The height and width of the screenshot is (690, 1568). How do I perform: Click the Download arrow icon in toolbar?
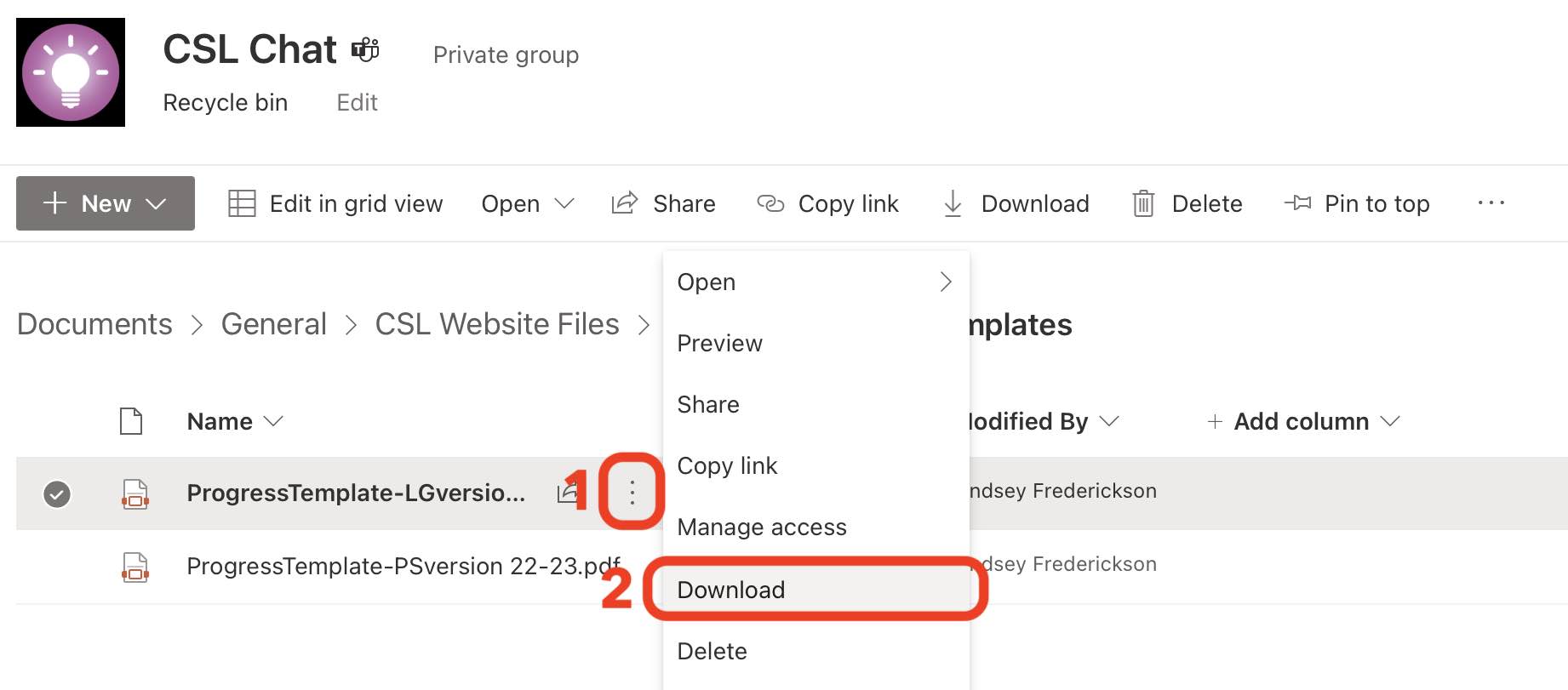click(953, 203)
